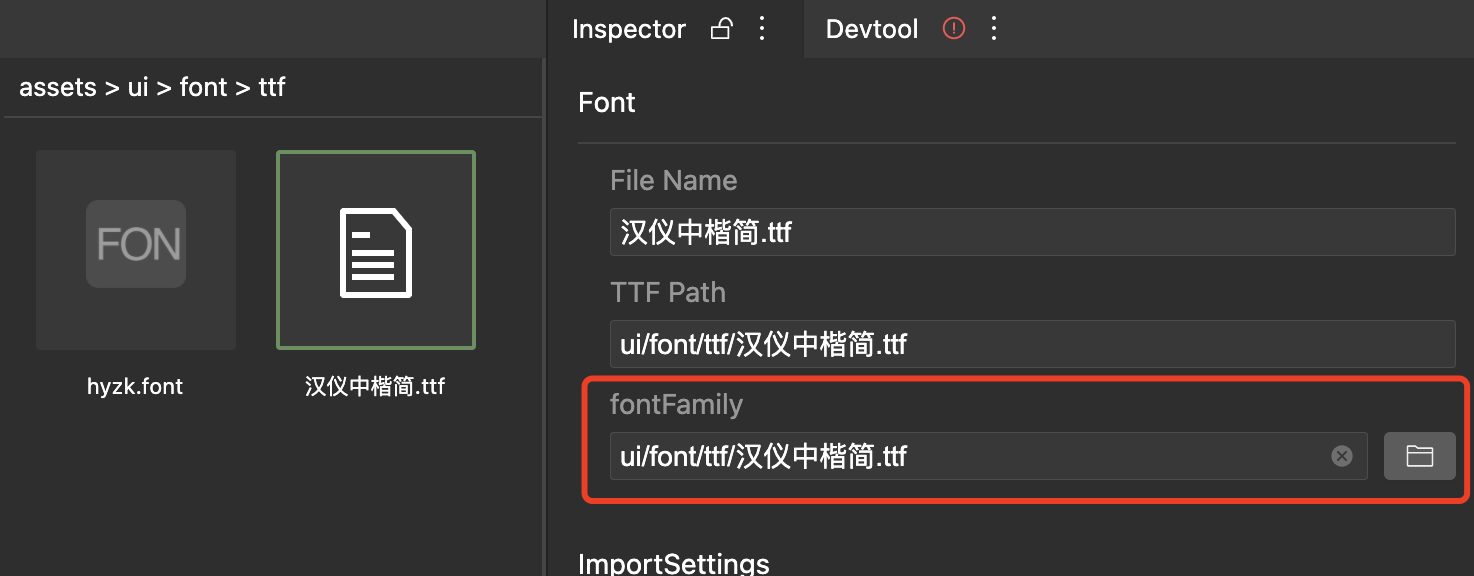Clear the fontFamily field with x icon
Image resolution: width=1474 pixels, height=576 pixels.
point(1342,456)
